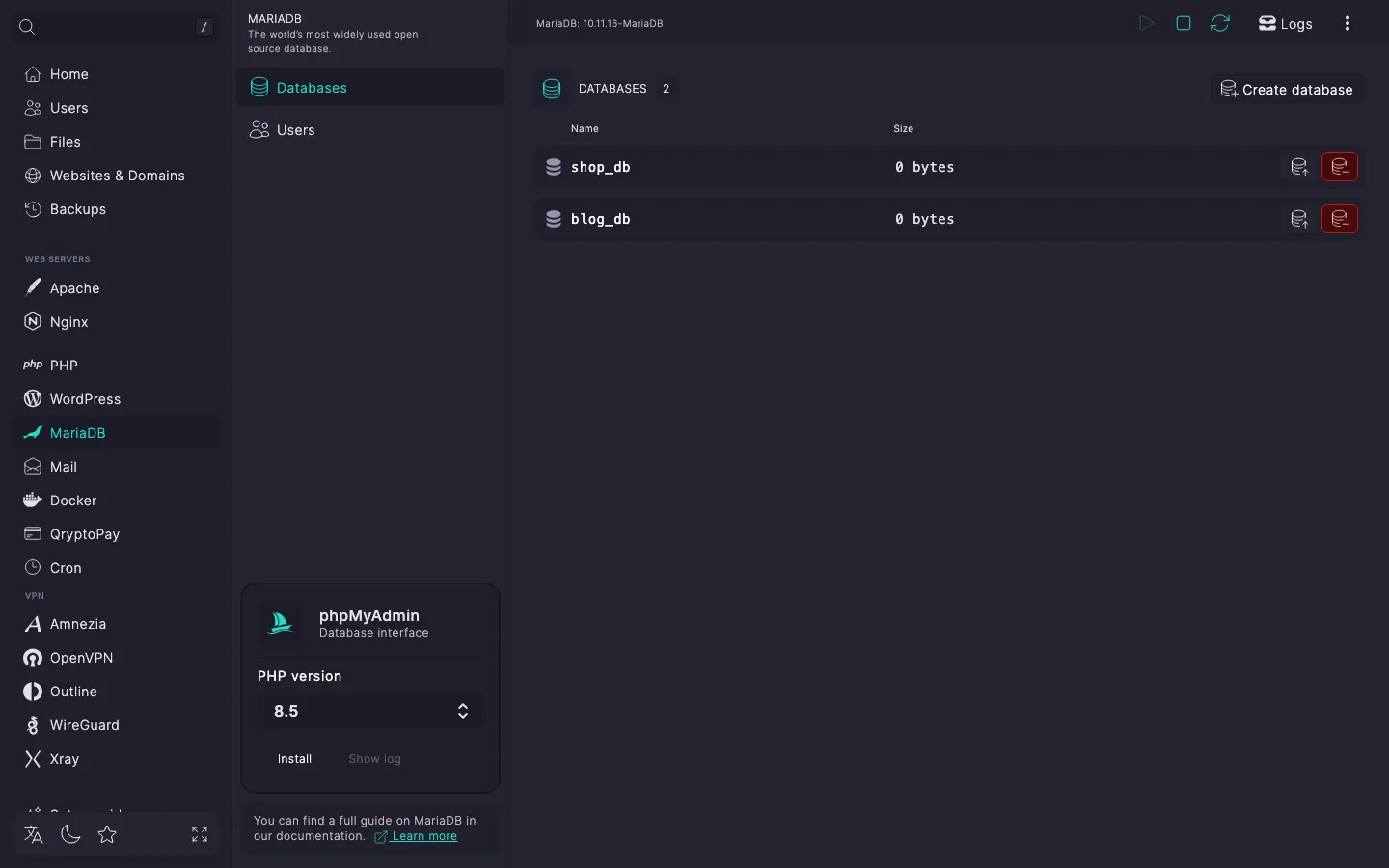This screenshot has height=868, width=1389.
Task: Click the stop service square icon
Action: pyautogui.click(x=1184, y=23)
